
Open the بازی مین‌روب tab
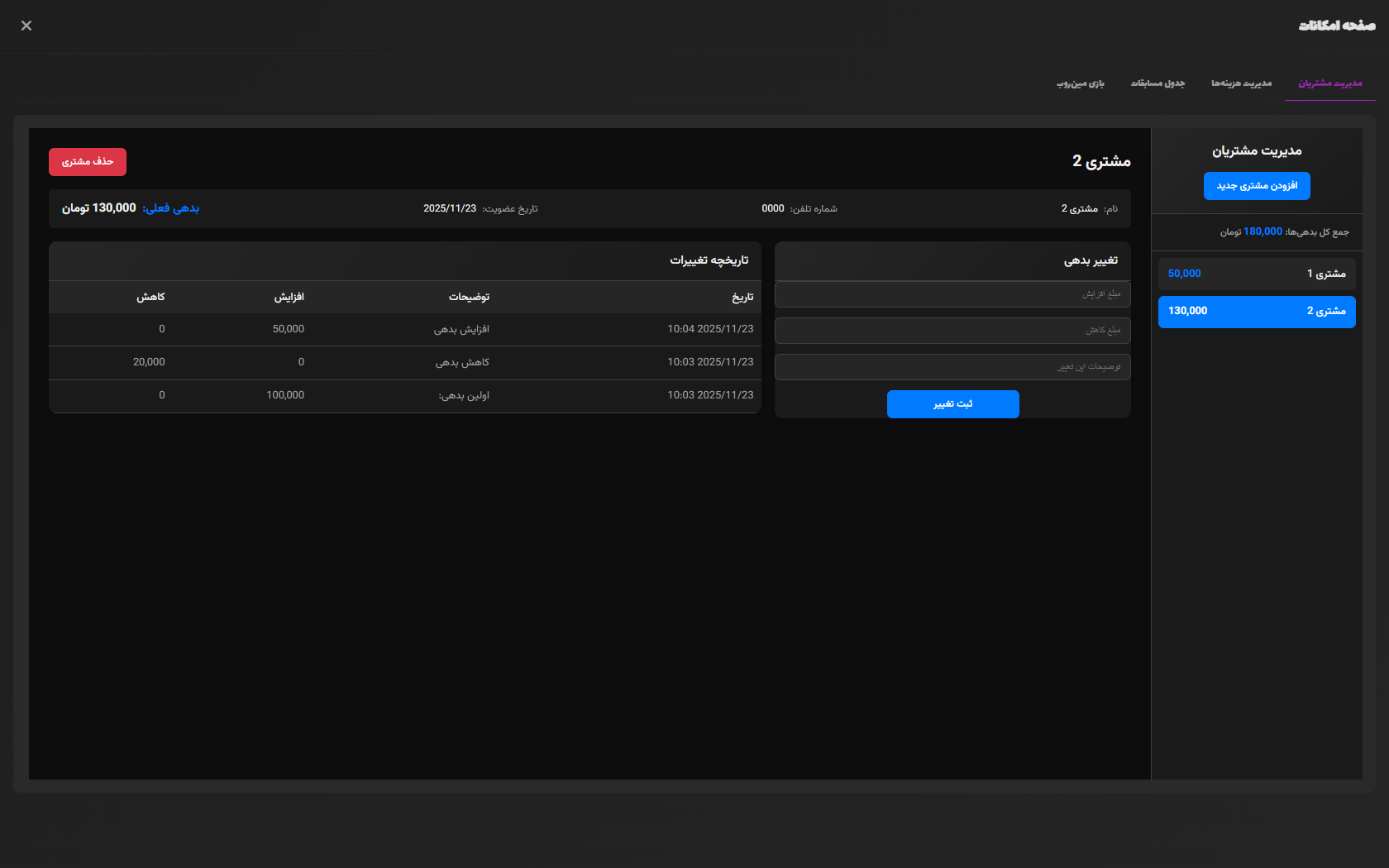[x=1080, y=83]
